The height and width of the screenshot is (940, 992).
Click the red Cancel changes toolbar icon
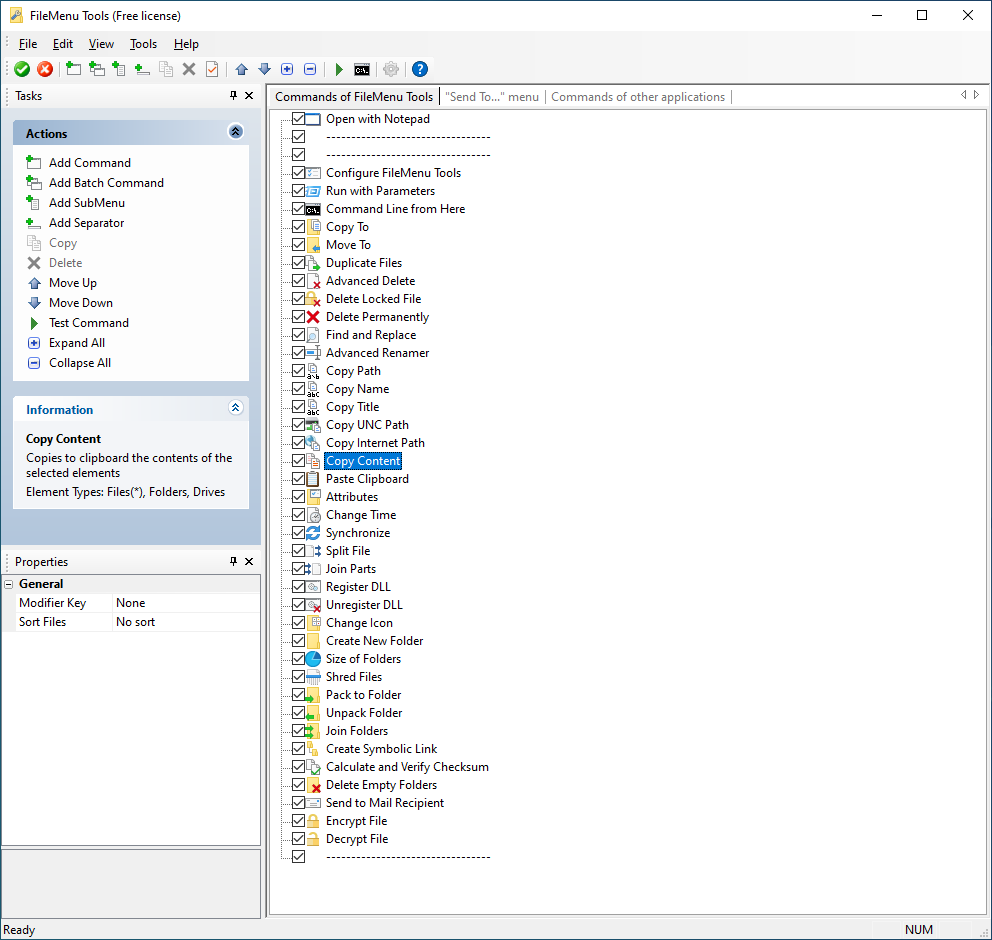[45, 69]
